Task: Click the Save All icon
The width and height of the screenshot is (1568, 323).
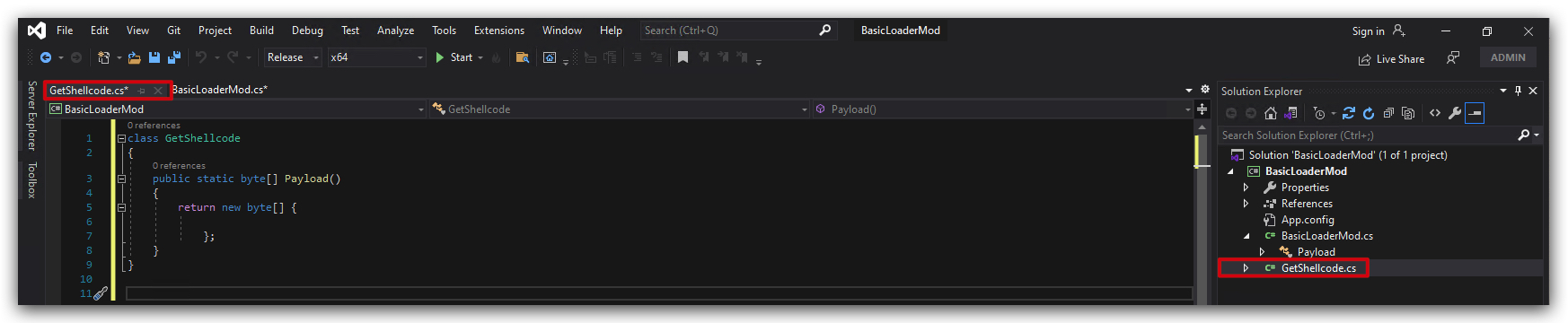Action: coord(174,57)
